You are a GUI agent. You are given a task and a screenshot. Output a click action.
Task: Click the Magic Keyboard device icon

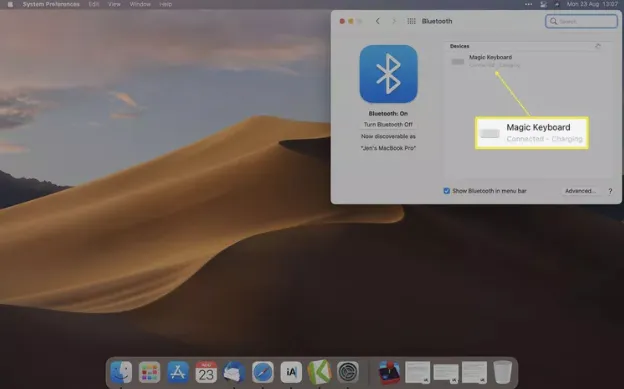click(458, 61)
